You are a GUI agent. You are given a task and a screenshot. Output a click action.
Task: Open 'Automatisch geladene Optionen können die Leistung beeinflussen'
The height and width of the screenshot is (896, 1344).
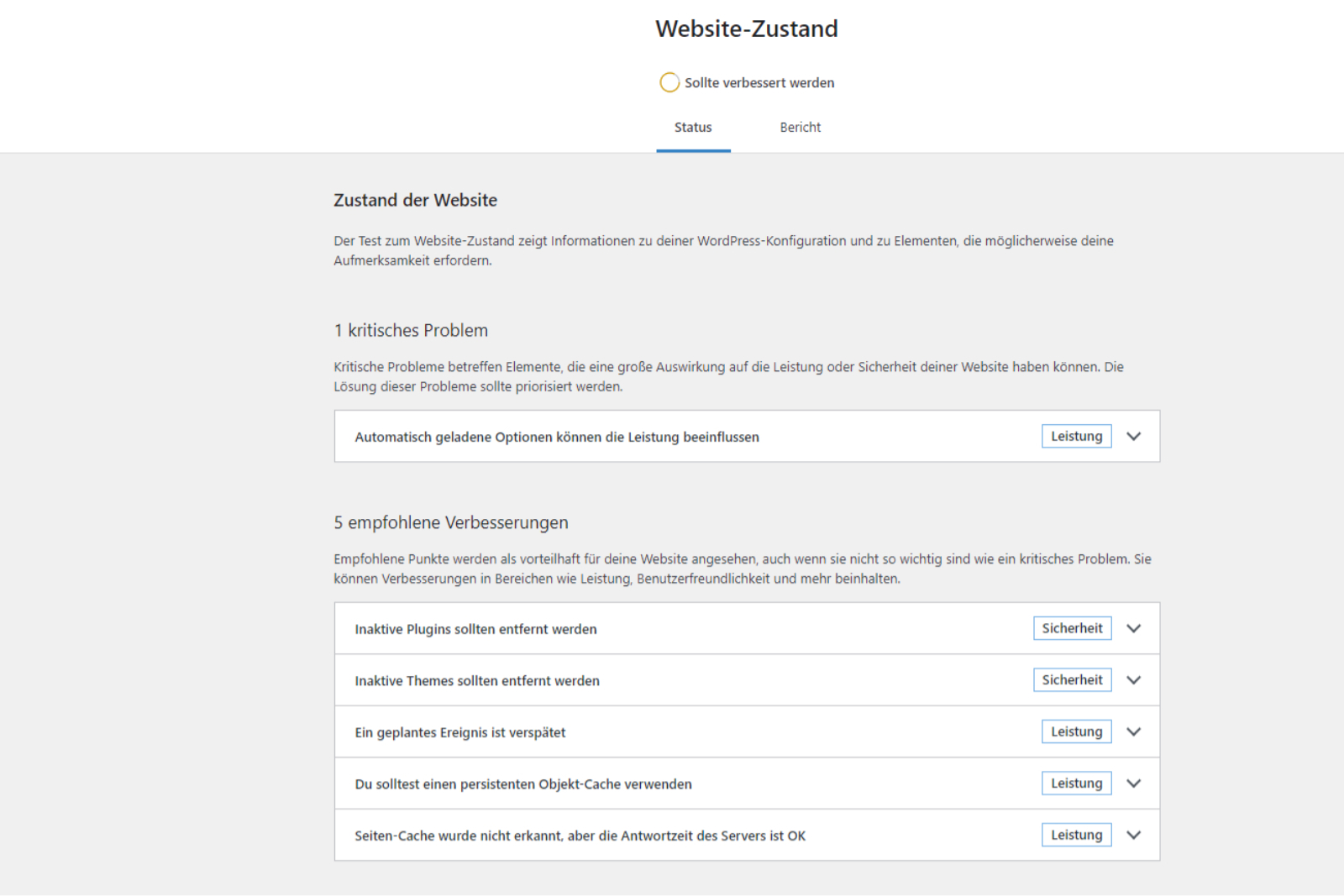click(556, 438)
